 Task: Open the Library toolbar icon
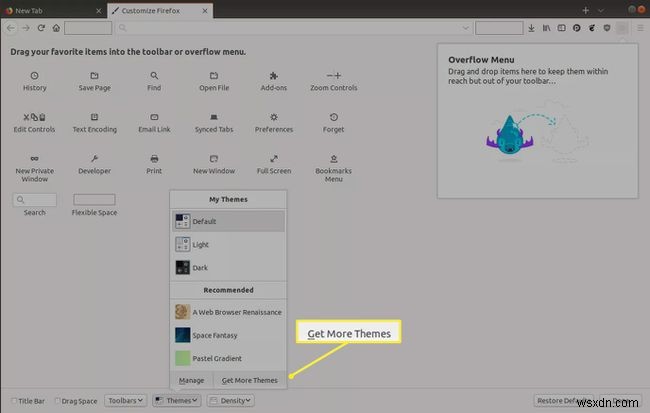point(546,28)
